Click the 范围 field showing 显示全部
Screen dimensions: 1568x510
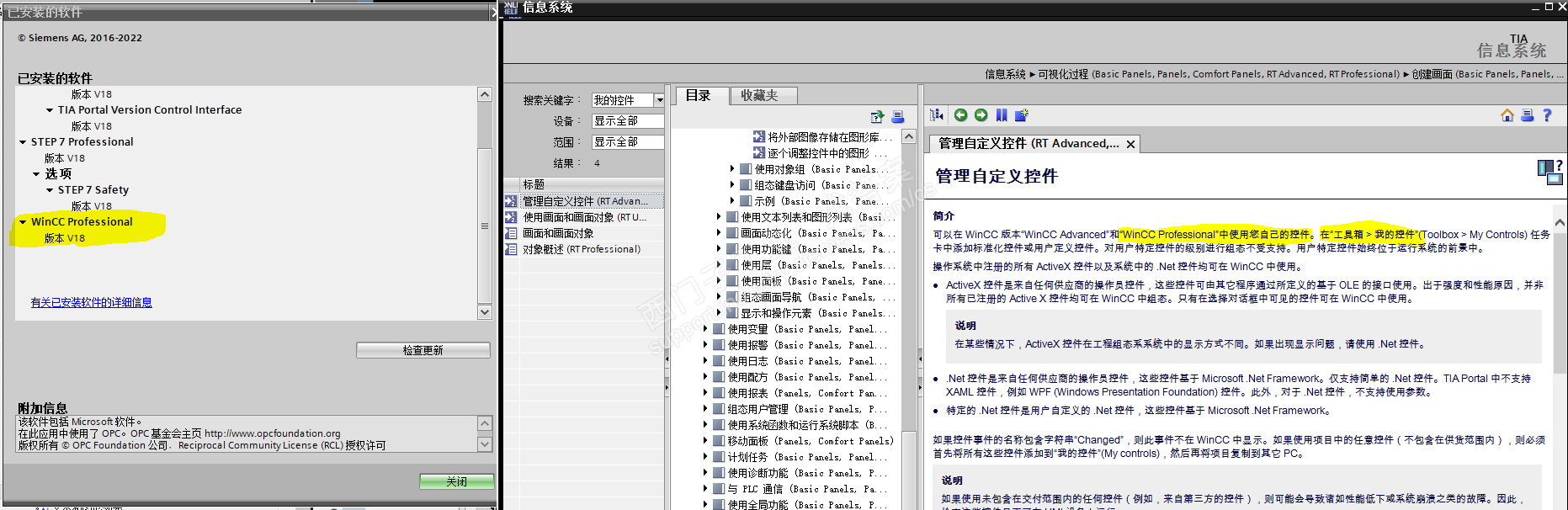point(628,142)
